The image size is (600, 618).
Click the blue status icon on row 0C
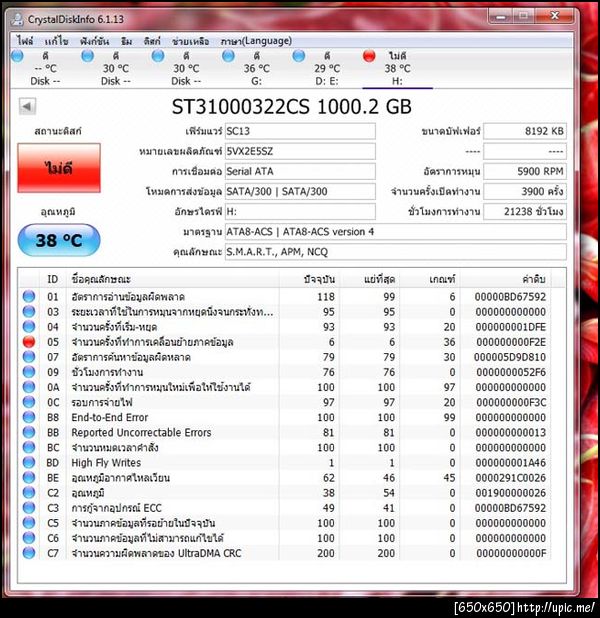[x=29, y=402]
